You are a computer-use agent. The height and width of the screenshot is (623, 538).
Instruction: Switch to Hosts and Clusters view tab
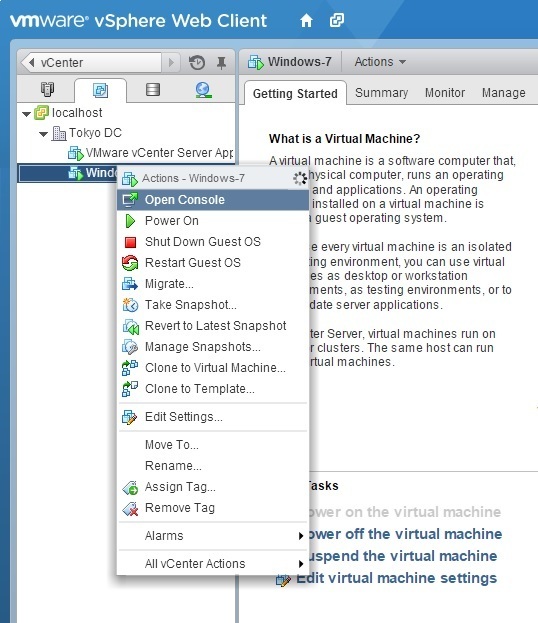(47, 89)
